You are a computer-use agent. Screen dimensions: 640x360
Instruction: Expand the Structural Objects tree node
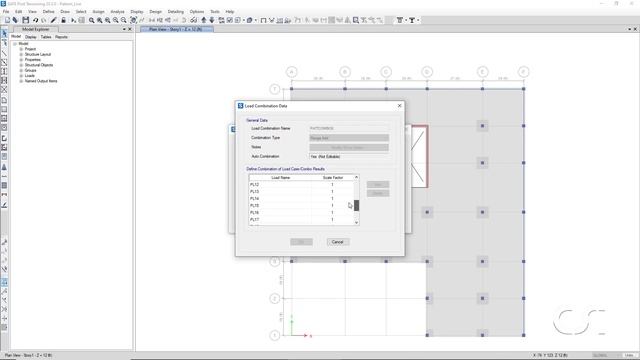tap(21, 65)
